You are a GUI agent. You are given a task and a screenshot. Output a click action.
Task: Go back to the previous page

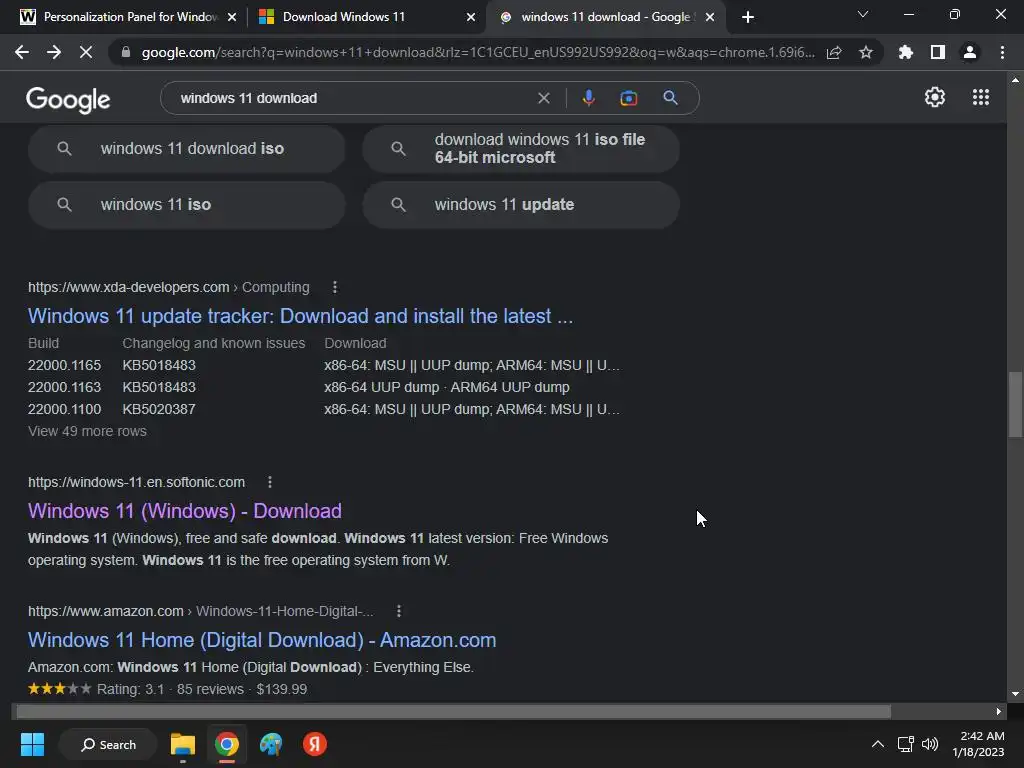point(22,52)
